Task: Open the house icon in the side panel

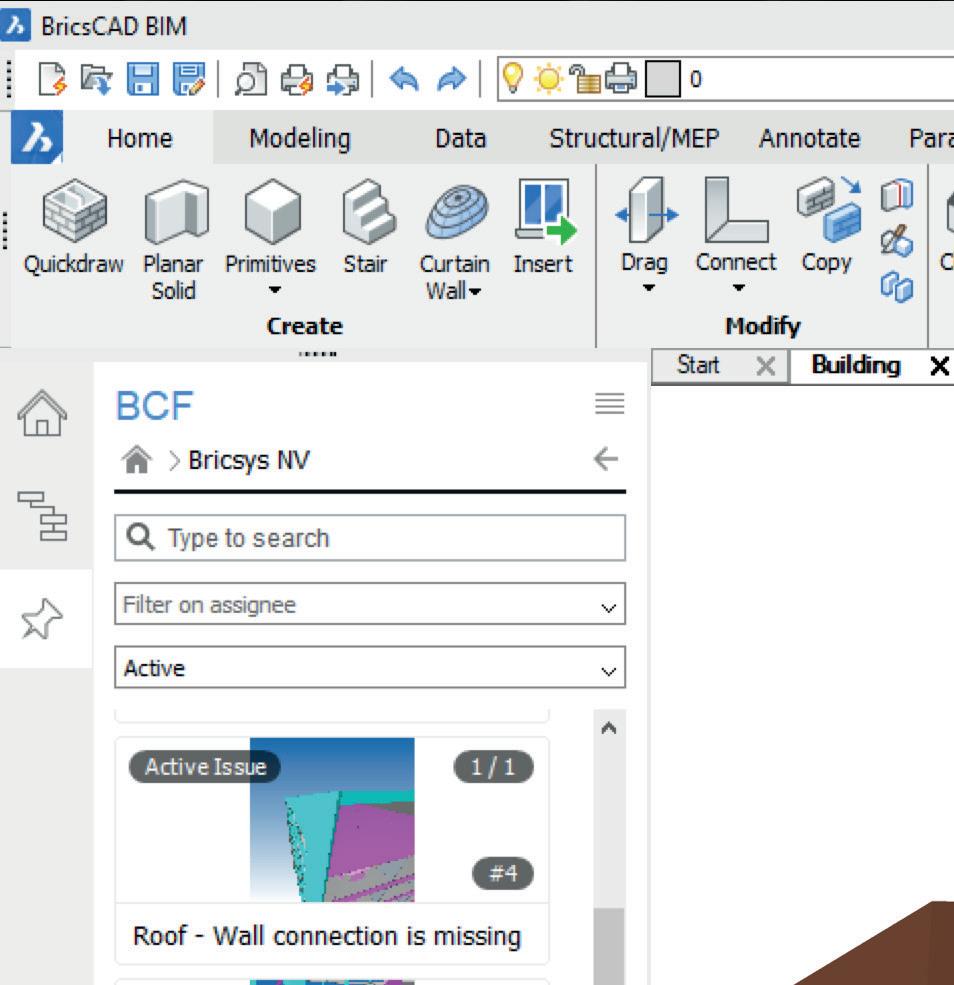Action: click(x=42, y=413)
